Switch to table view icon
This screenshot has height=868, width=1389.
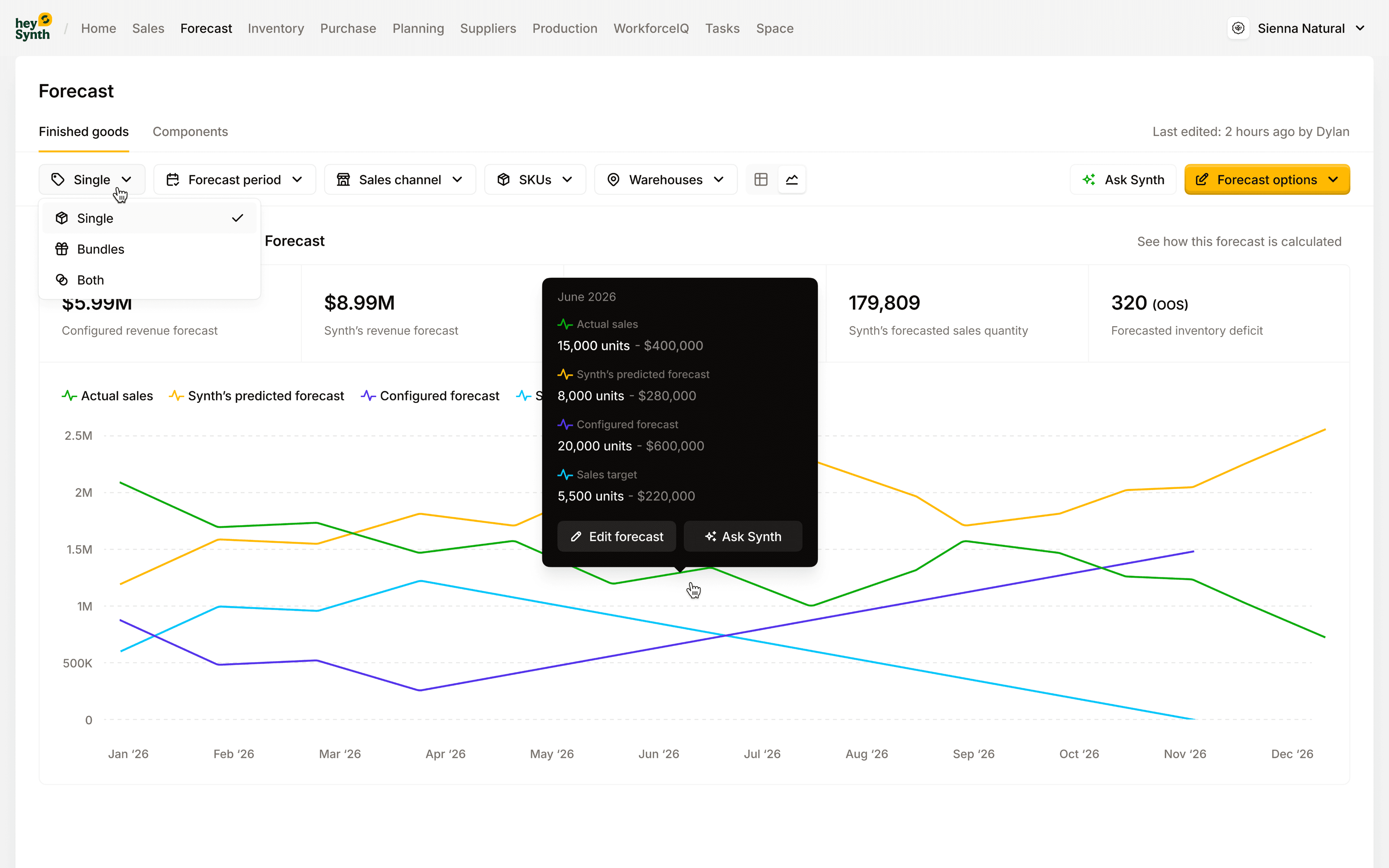coord(761,180)
